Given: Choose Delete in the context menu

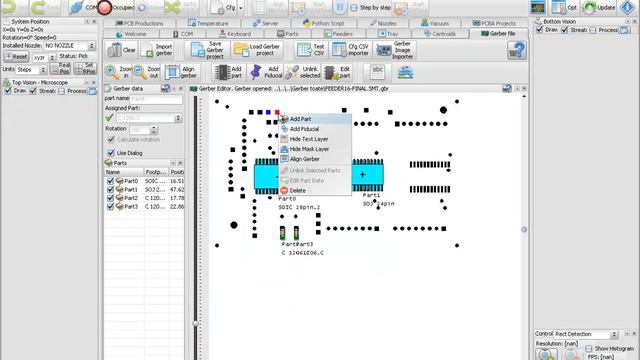Looking at the screenshot, I should tap(315, 191).
